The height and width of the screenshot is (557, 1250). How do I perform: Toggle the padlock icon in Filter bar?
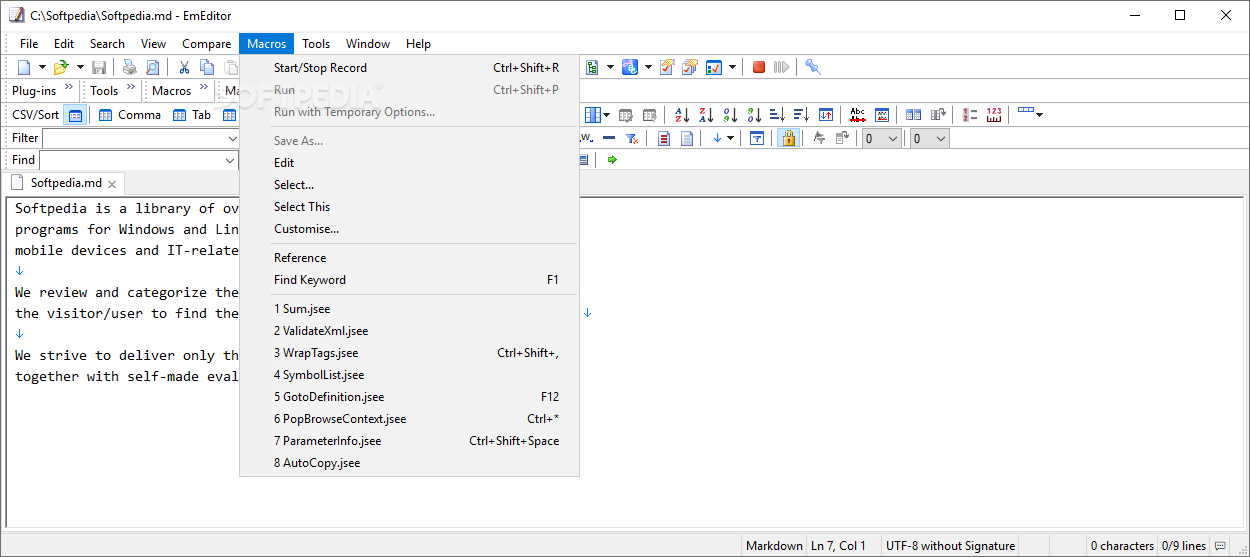click(788, 138)
